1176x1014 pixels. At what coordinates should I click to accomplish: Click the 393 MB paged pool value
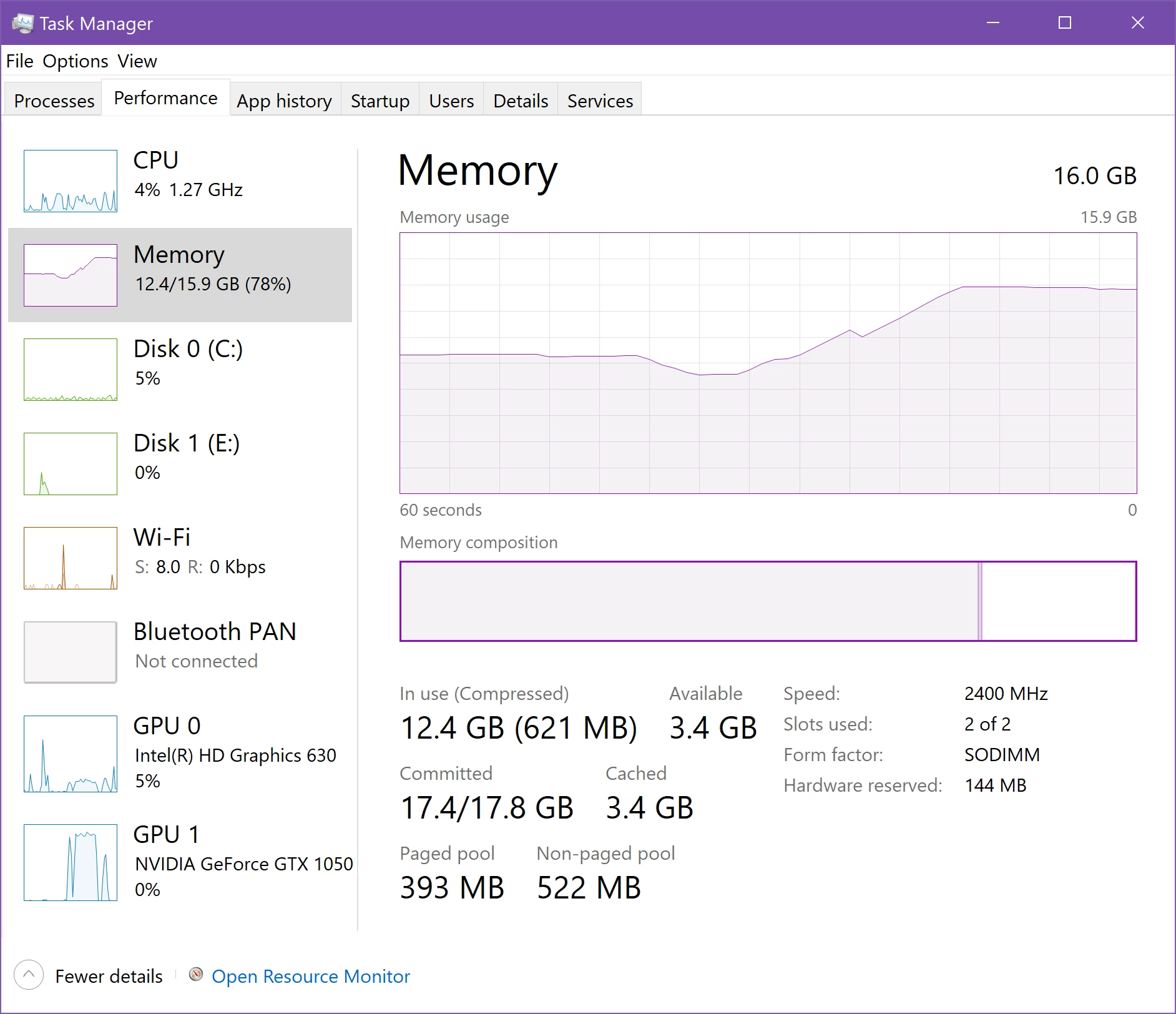click(x=452, y=888)
